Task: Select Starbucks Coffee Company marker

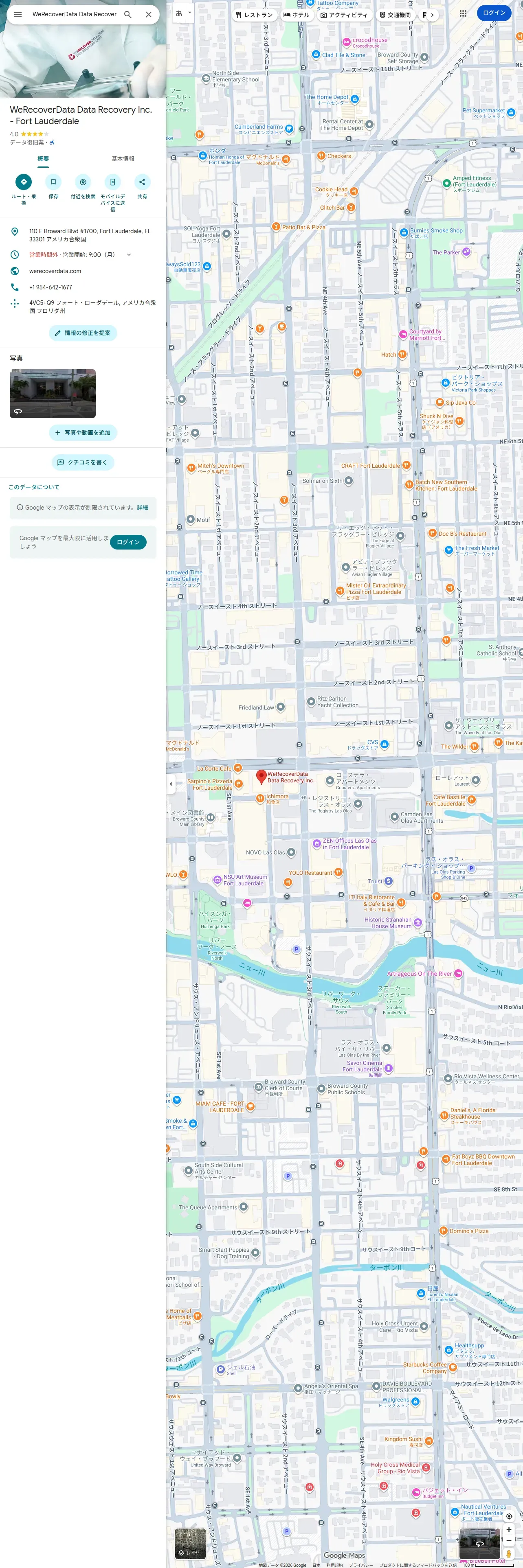Action: (453, 1367)
